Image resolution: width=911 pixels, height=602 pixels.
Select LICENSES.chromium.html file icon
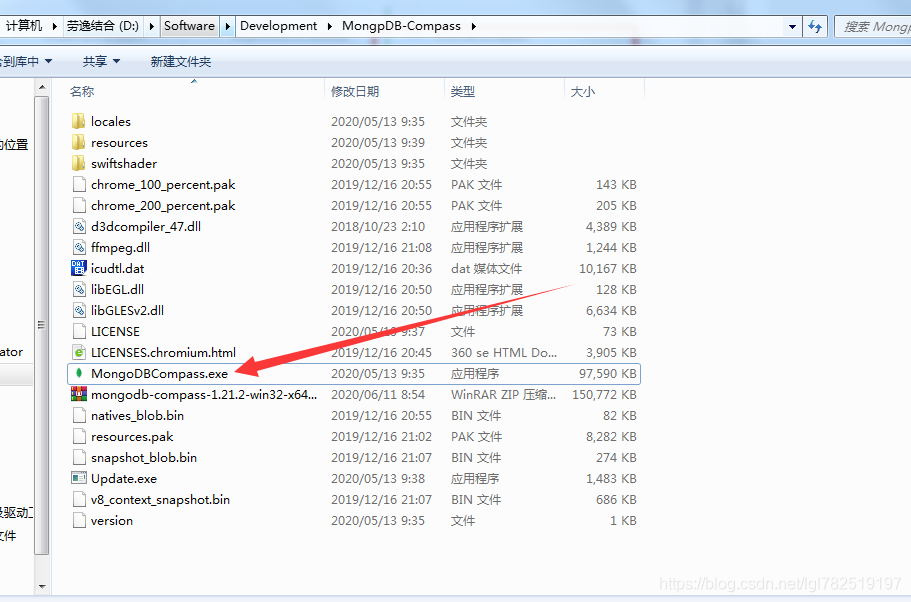pos(79,353)
